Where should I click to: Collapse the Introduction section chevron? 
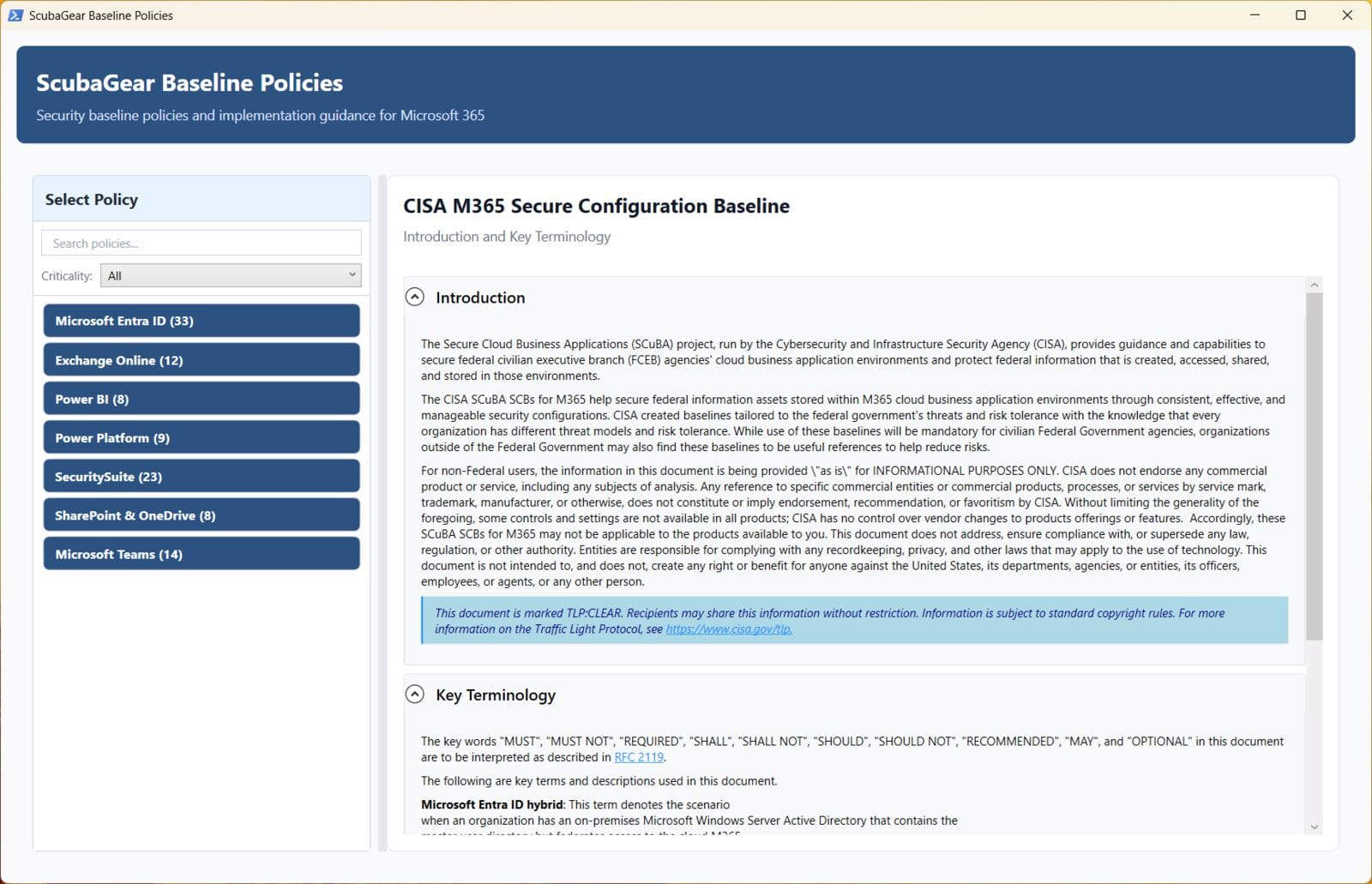(x=415, y=297)
